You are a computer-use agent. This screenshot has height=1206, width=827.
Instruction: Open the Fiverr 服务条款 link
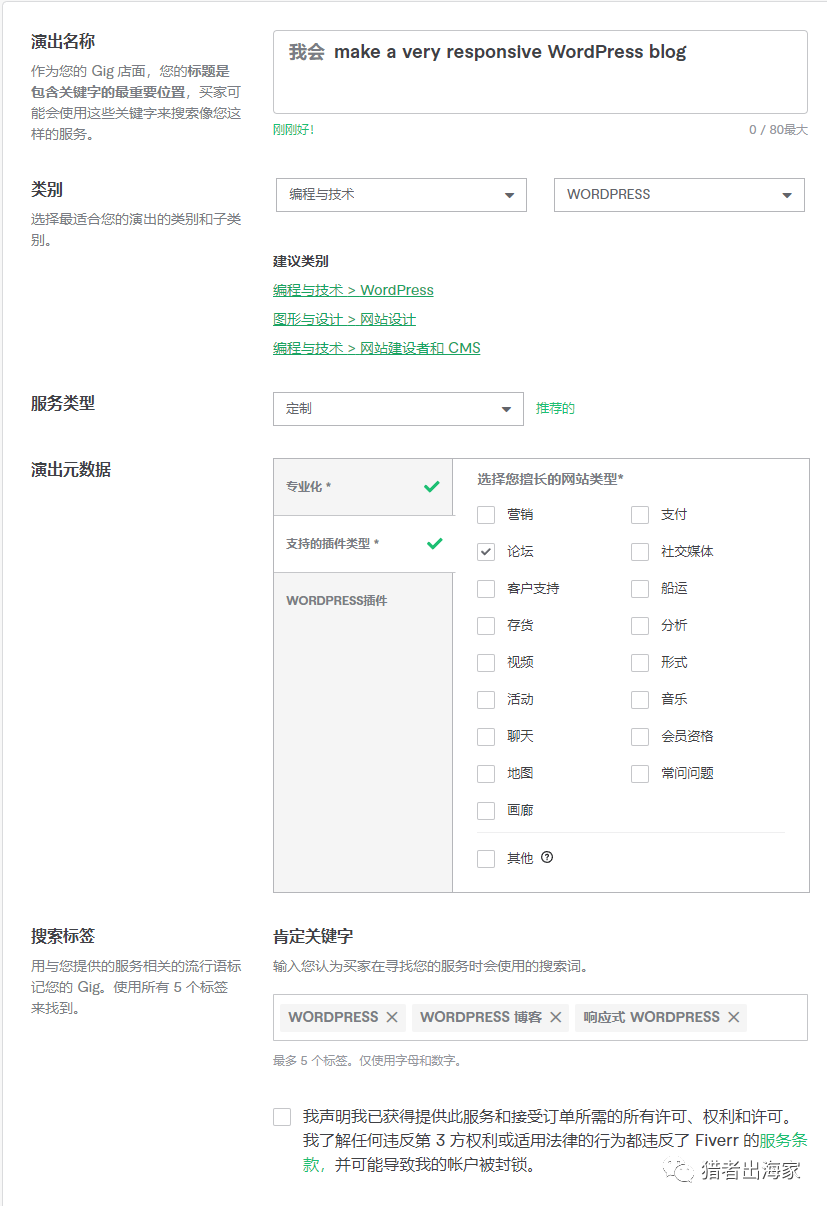pyautogui.click(x=783, y=1140)
